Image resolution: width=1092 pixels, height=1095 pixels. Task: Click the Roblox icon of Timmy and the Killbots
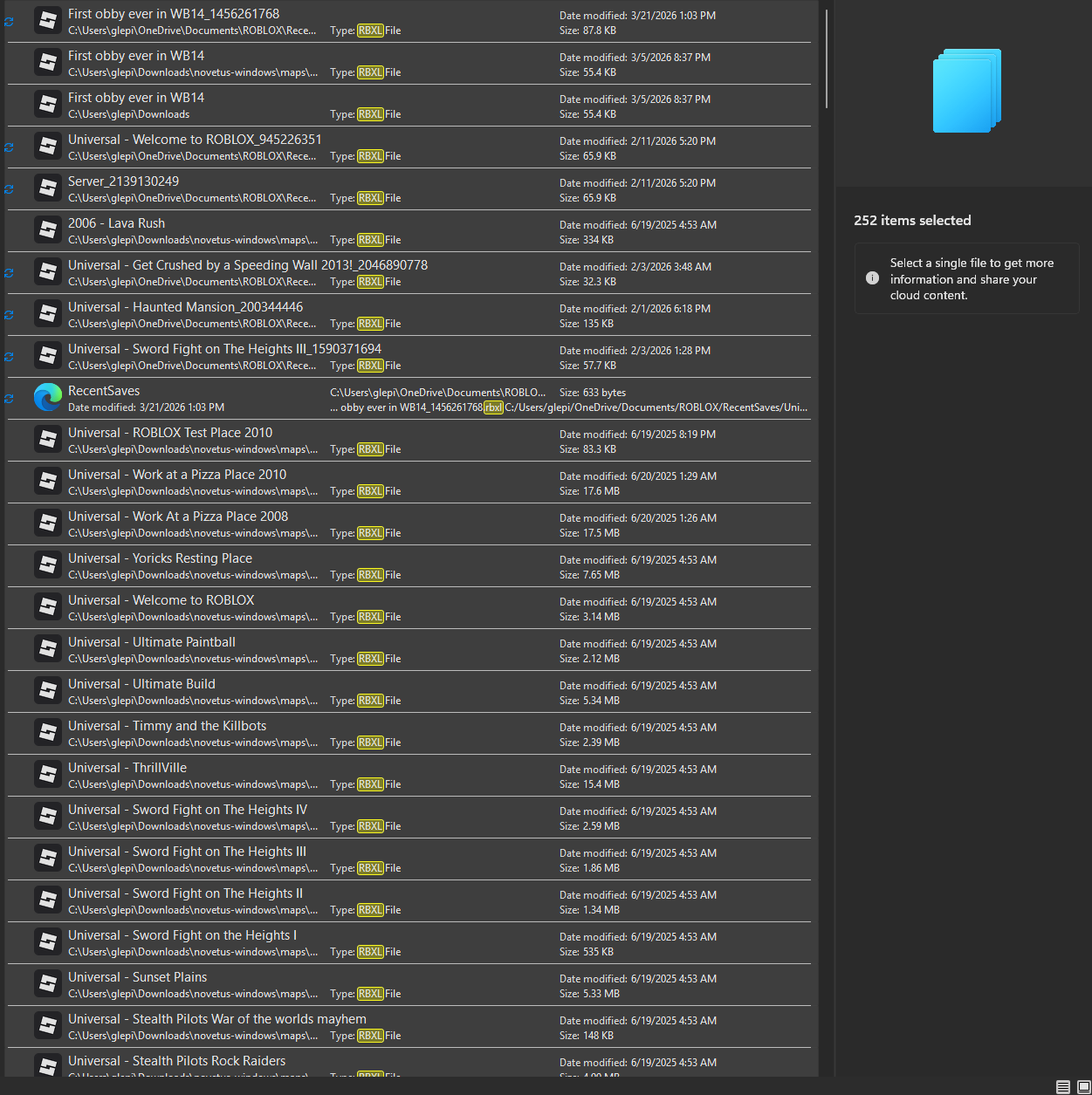[48, 733]
